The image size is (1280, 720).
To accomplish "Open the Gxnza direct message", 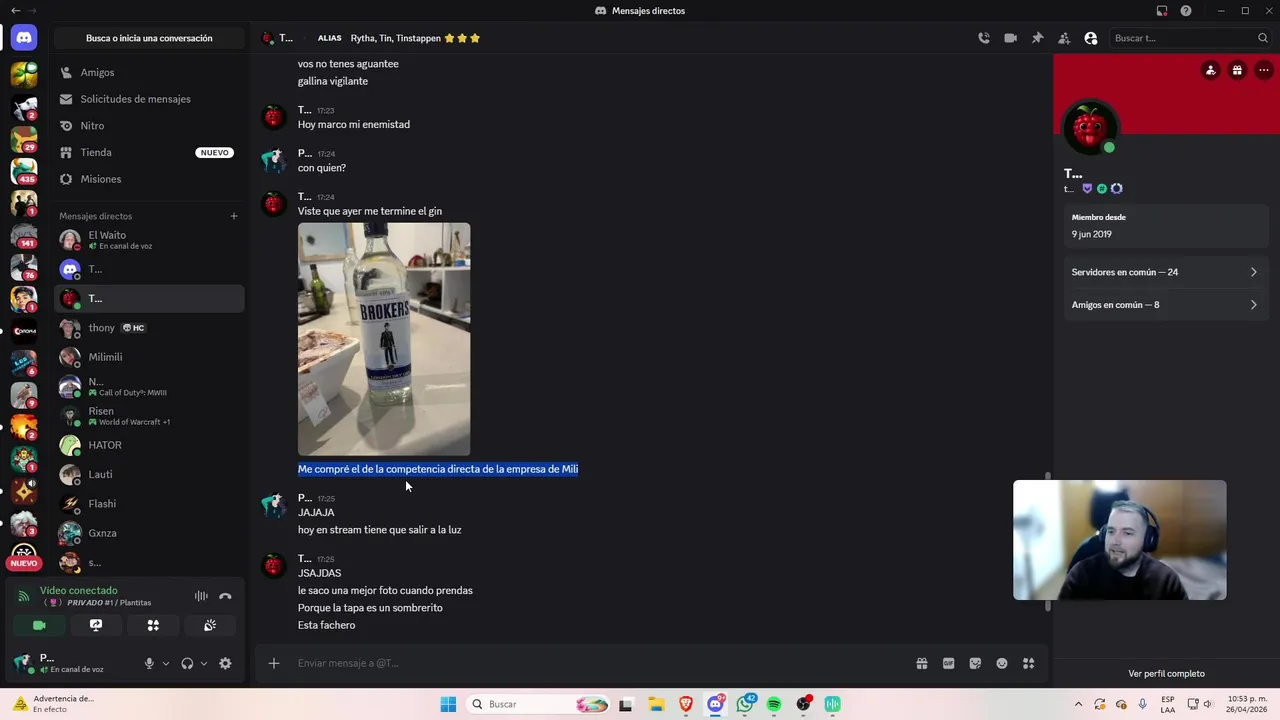I will click(149, 533).
